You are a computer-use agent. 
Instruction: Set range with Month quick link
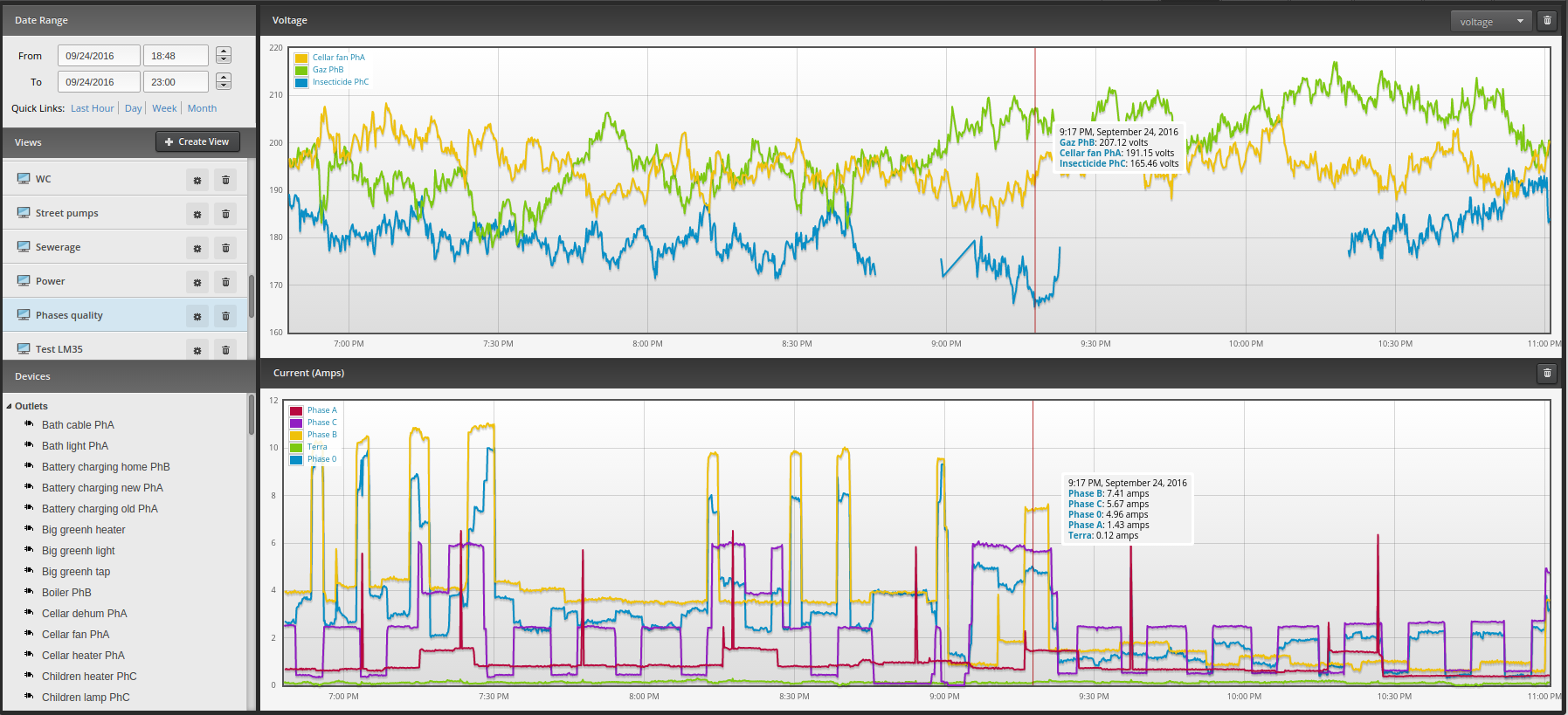click(202, 108)
